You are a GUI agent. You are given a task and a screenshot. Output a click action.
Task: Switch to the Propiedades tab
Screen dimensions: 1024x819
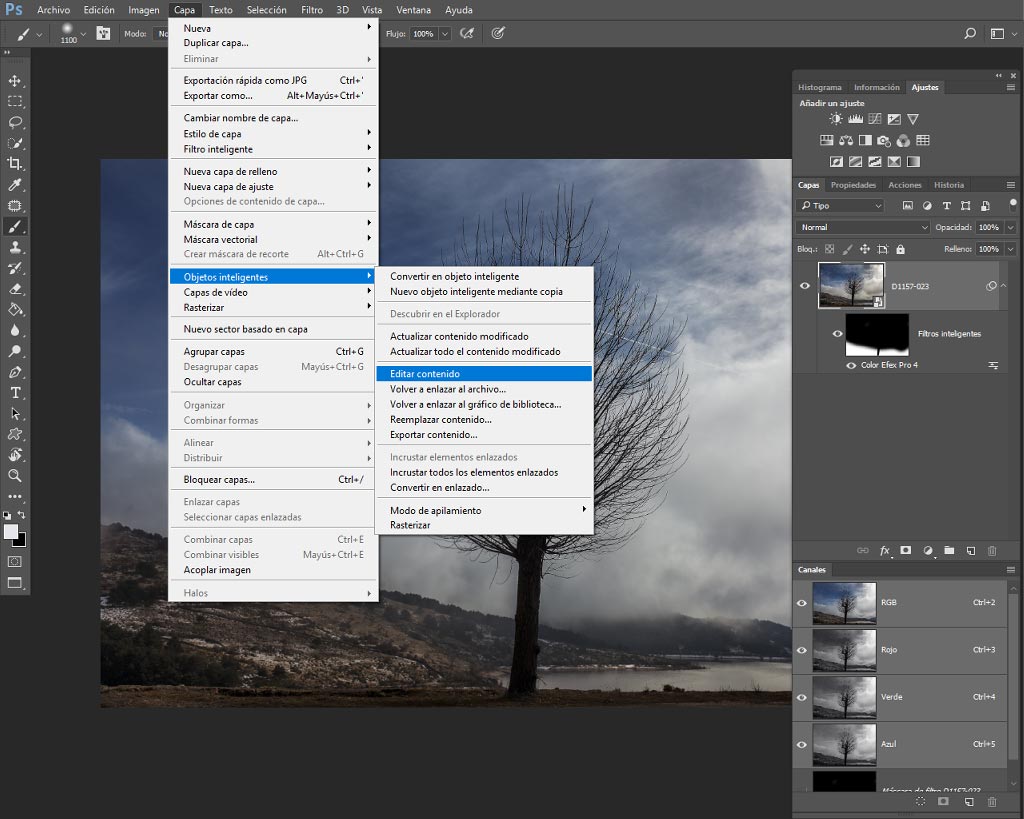point(853,185)
